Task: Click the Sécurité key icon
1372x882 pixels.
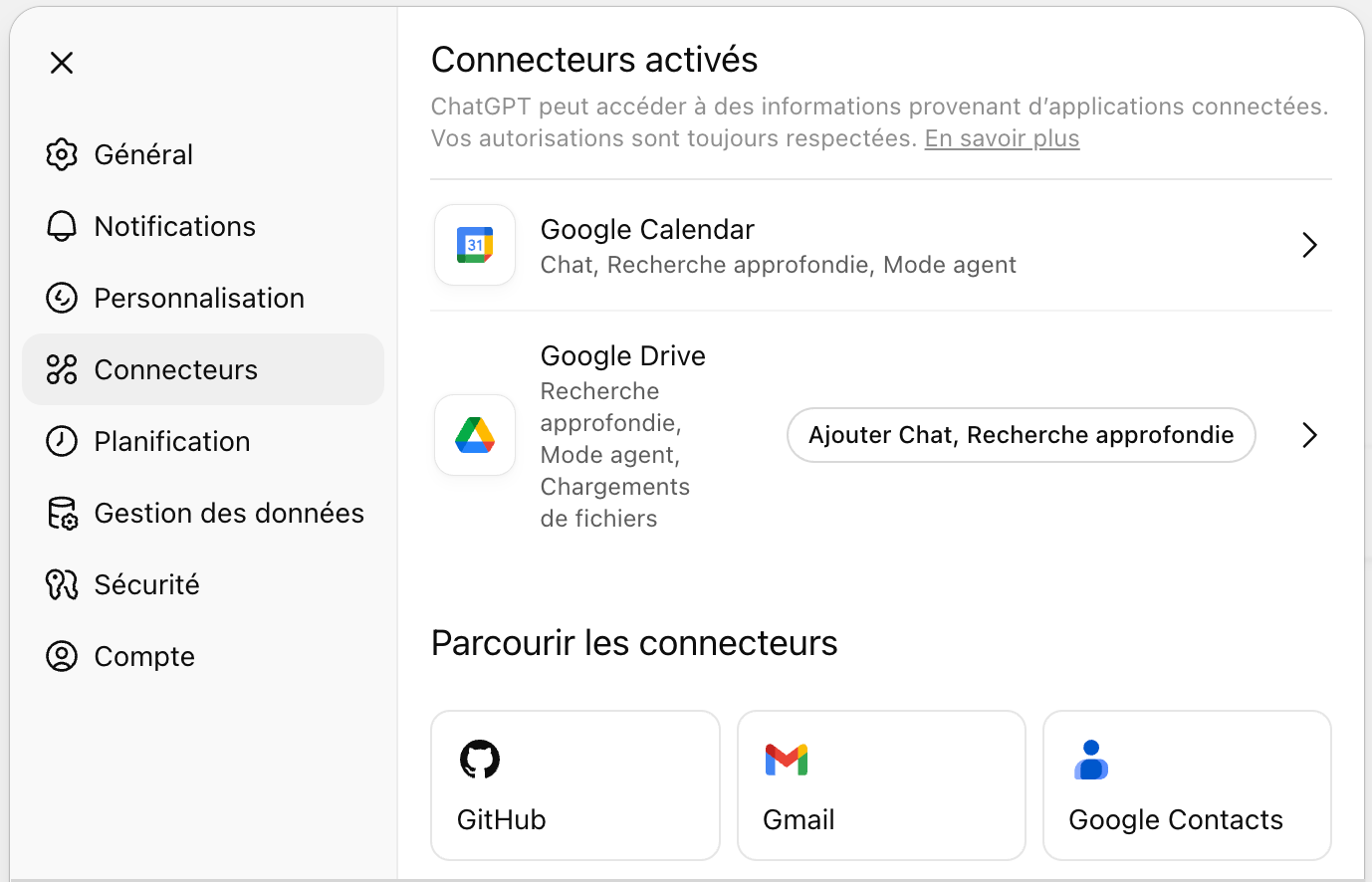Action: click(62, 584)
